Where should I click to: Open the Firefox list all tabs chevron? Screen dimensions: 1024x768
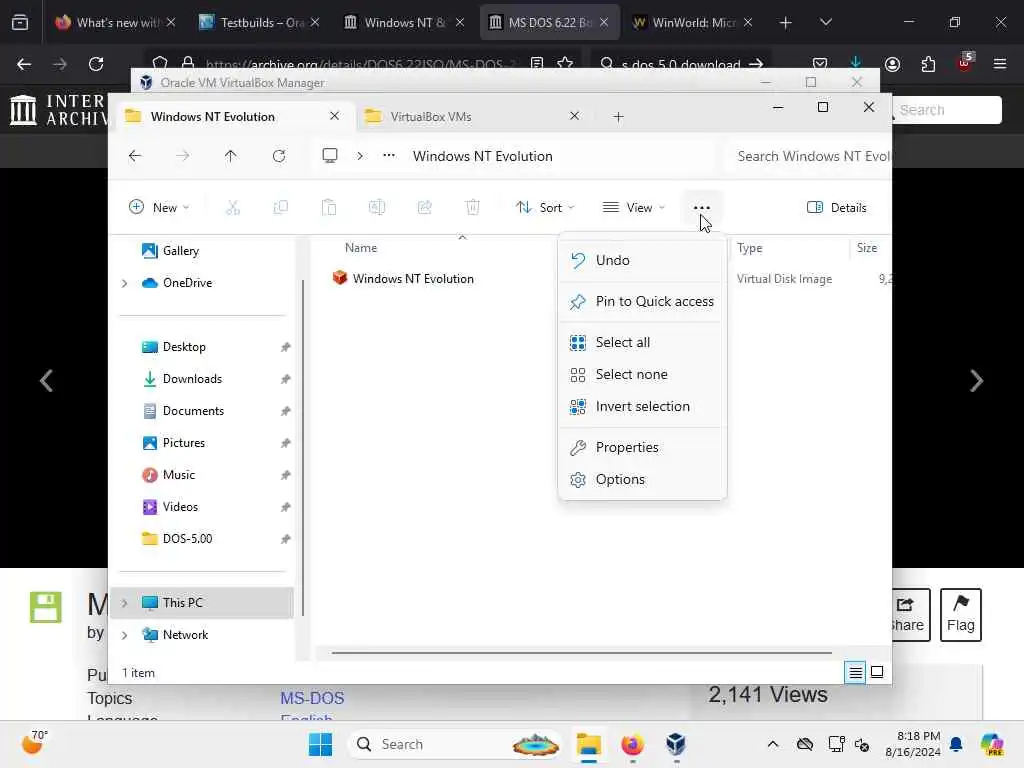pyautogui.click(x=825, y=22)
